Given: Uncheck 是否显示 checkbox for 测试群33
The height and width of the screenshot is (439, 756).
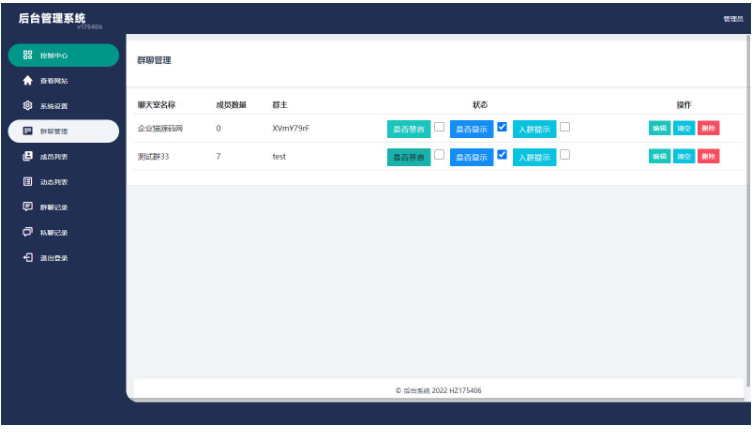Looking at the screenshot, I should tap(503, 155).
